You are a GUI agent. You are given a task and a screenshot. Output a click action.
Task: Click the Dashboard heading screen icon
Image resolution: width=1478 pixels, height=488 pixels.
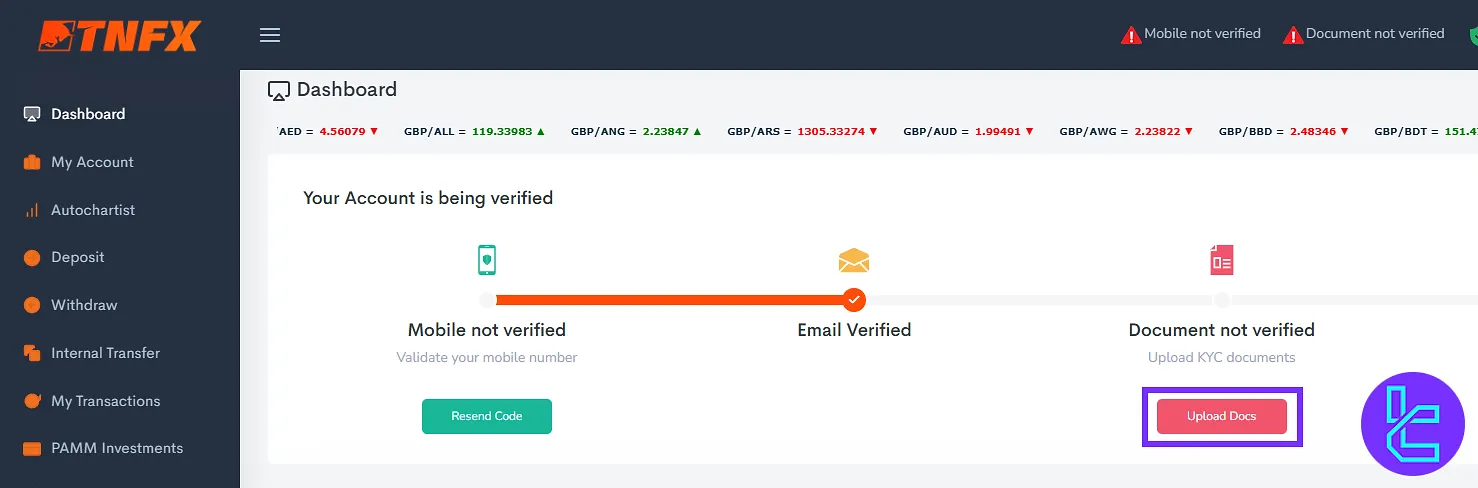click(279, 91)
